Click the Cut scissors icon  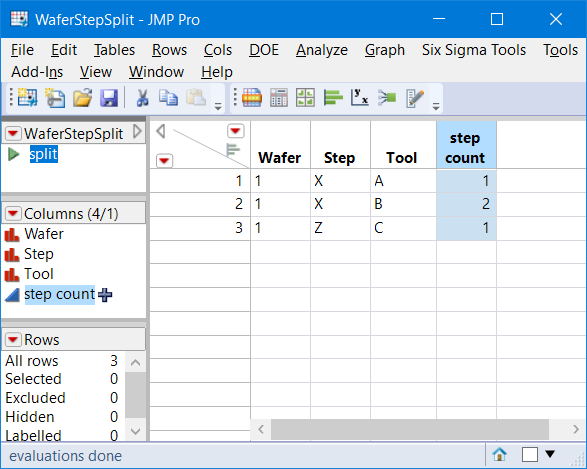coord(142,98)
